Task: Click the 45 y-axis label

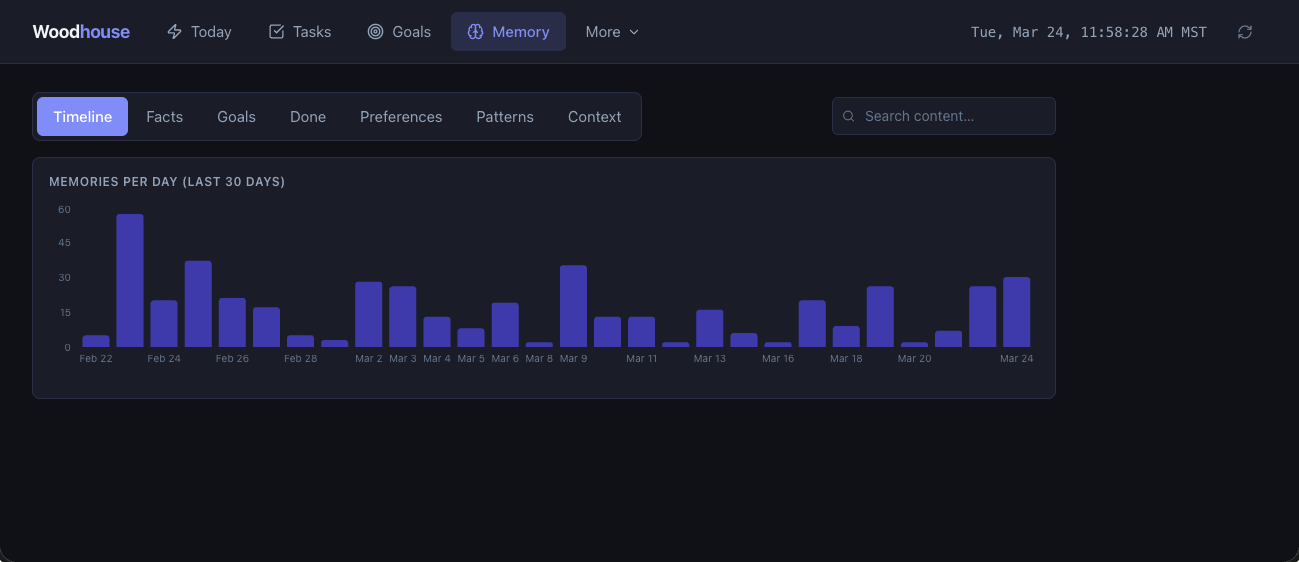Action: point(64,243)
